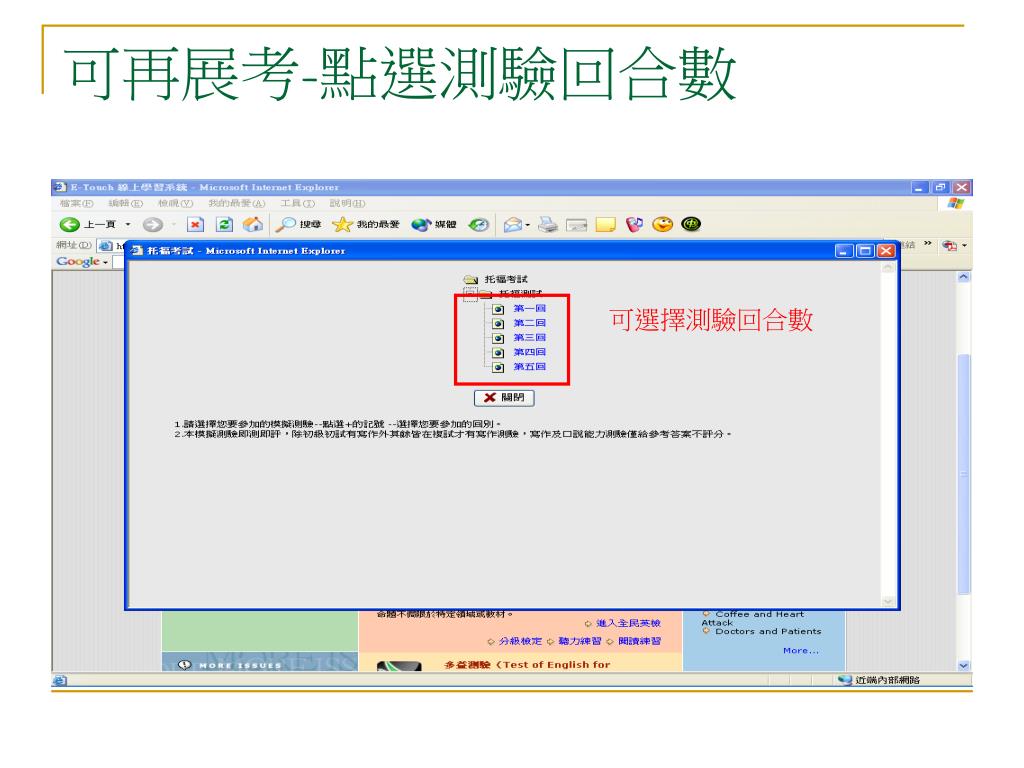Click the Print icon in IE toolbar

[x=548, y=225]
